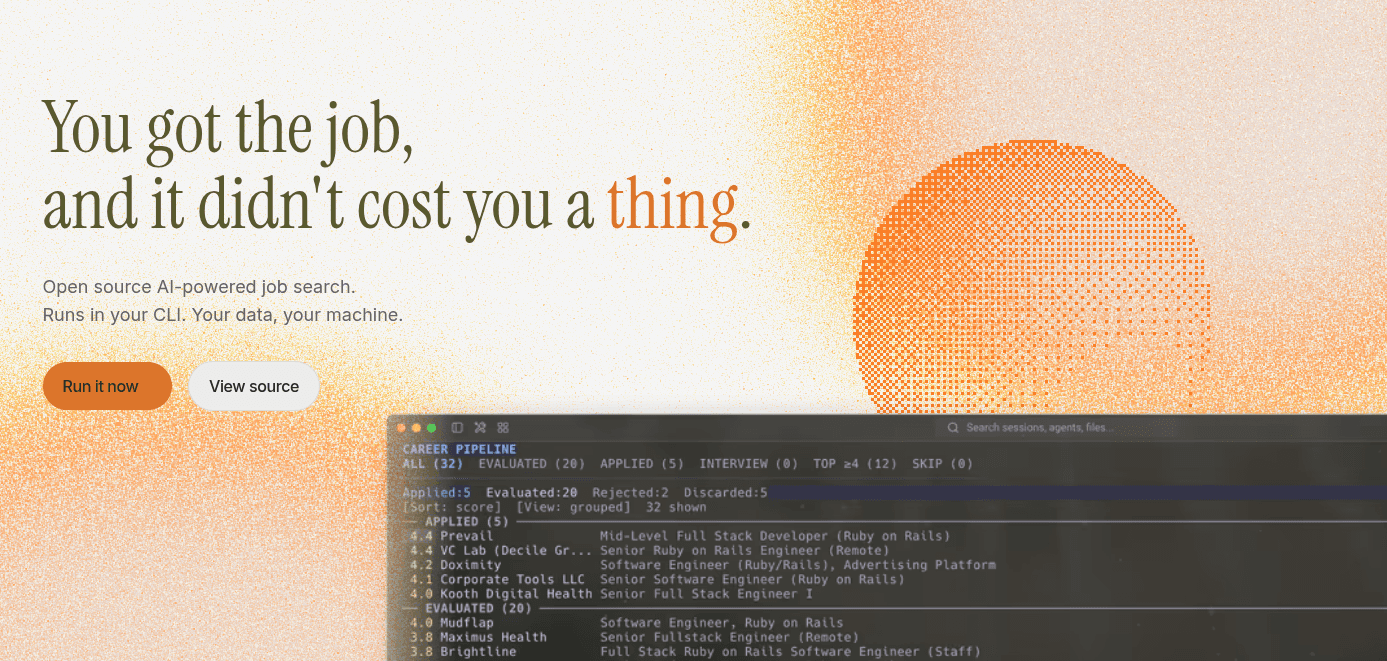The image size is (1387, 661).
Task: Maximize the terminal with the green dot
Action: (x=432, y=428)
